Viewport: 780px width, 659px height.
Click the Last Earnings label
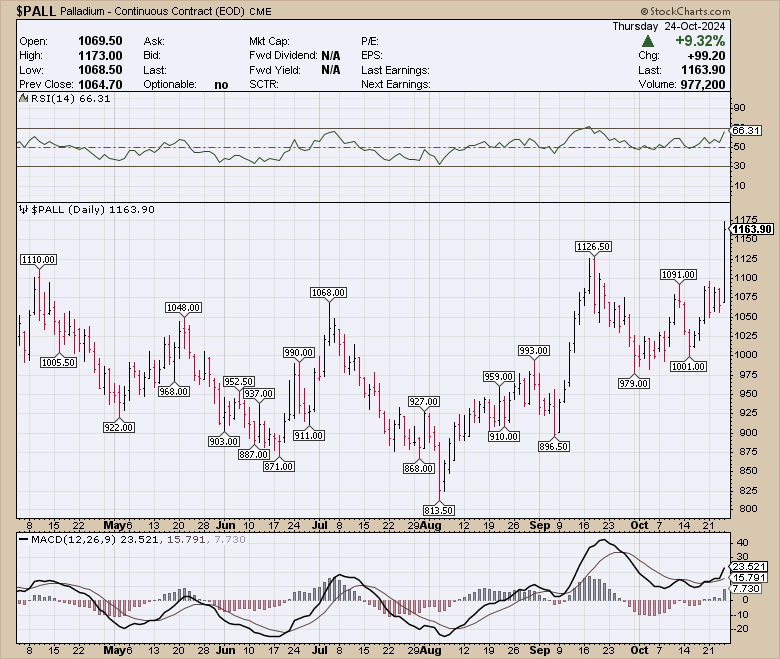395,70
